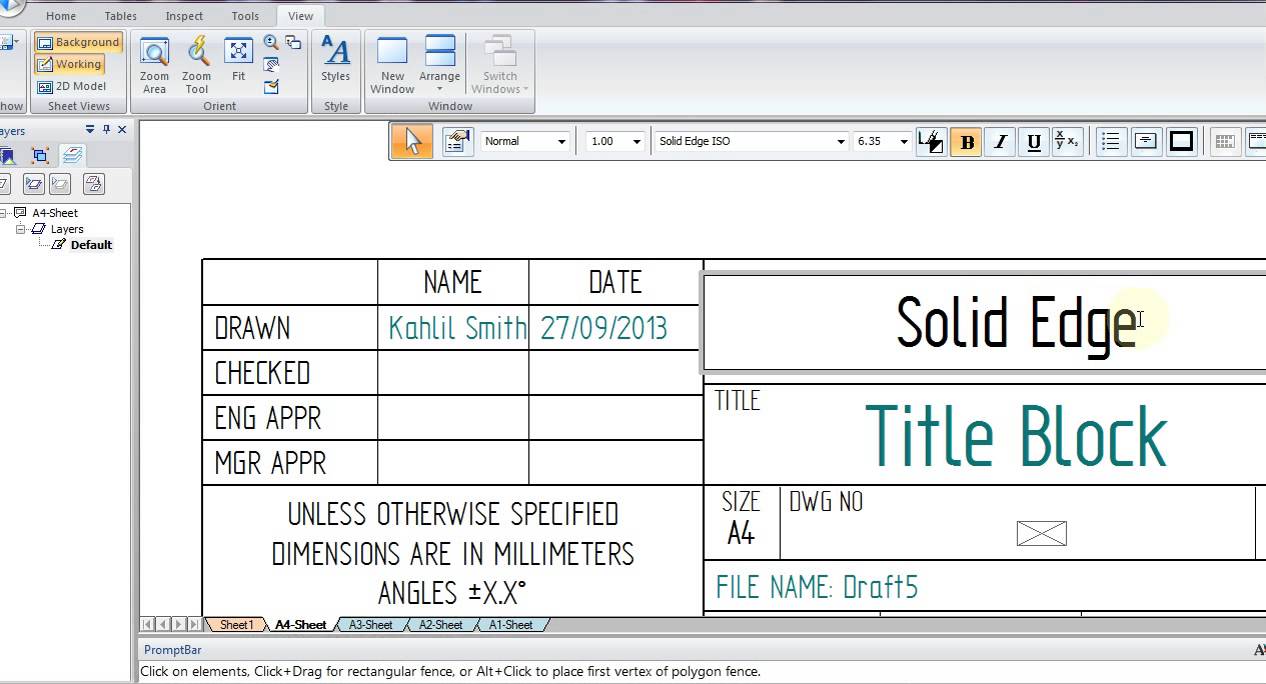Click the crossed box under DWG NO
This screenshot has width=1266, height=684.
1041,534
